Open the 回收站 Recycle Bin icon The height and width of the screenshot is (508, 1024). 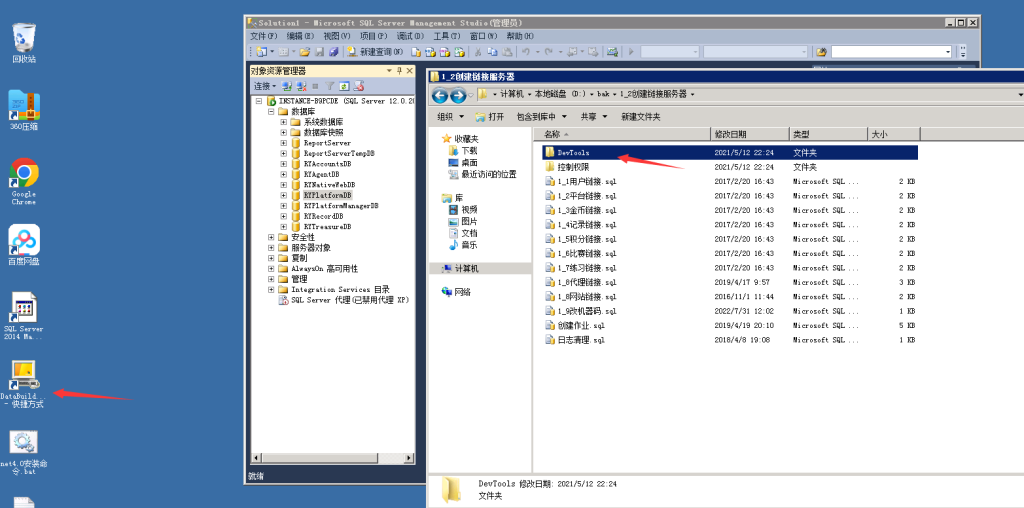coord(23,38)
